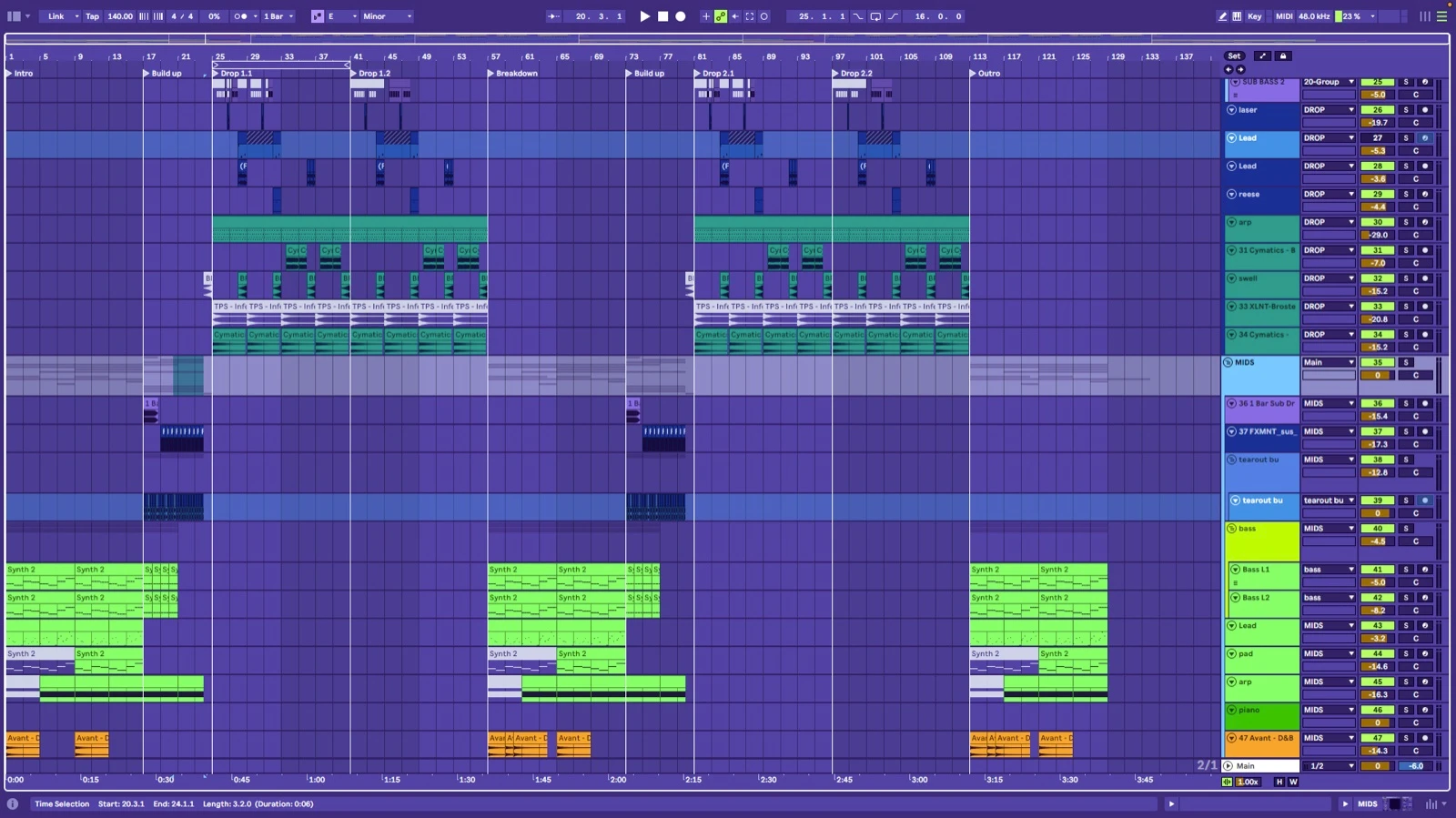The width and height of the screenshot is (1456, 818).
Task: Click the Optimize Arrangement Width W button
Action: 1292,782
